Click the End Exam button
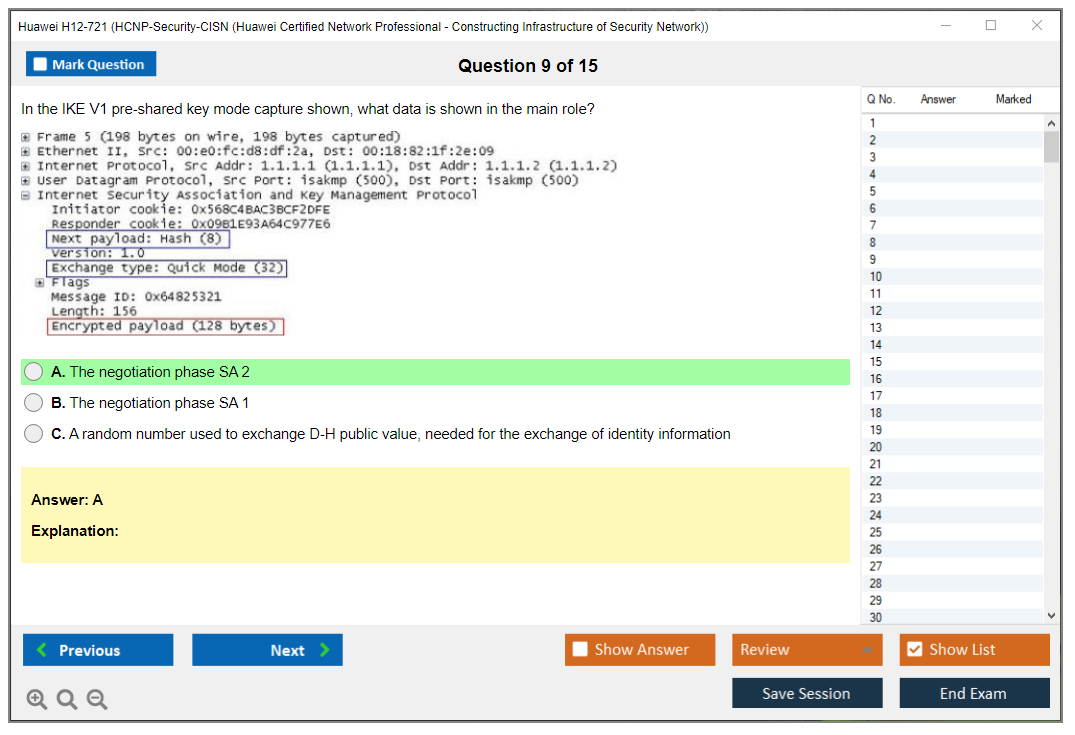The width and height of the screenshot is (1075, 735). (973, 693)
